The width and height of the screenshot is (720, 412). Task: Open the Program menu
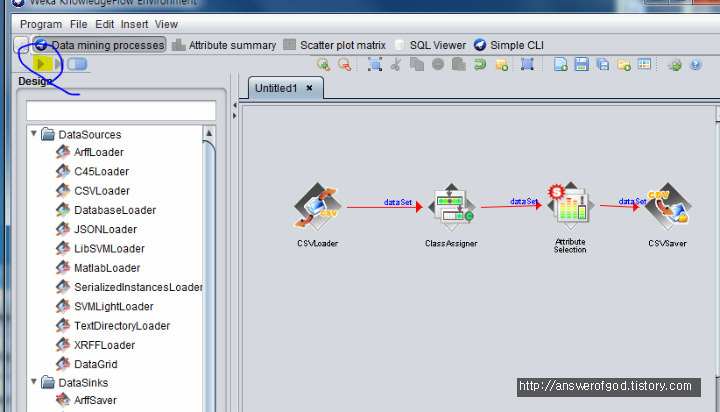coord(41,24)
